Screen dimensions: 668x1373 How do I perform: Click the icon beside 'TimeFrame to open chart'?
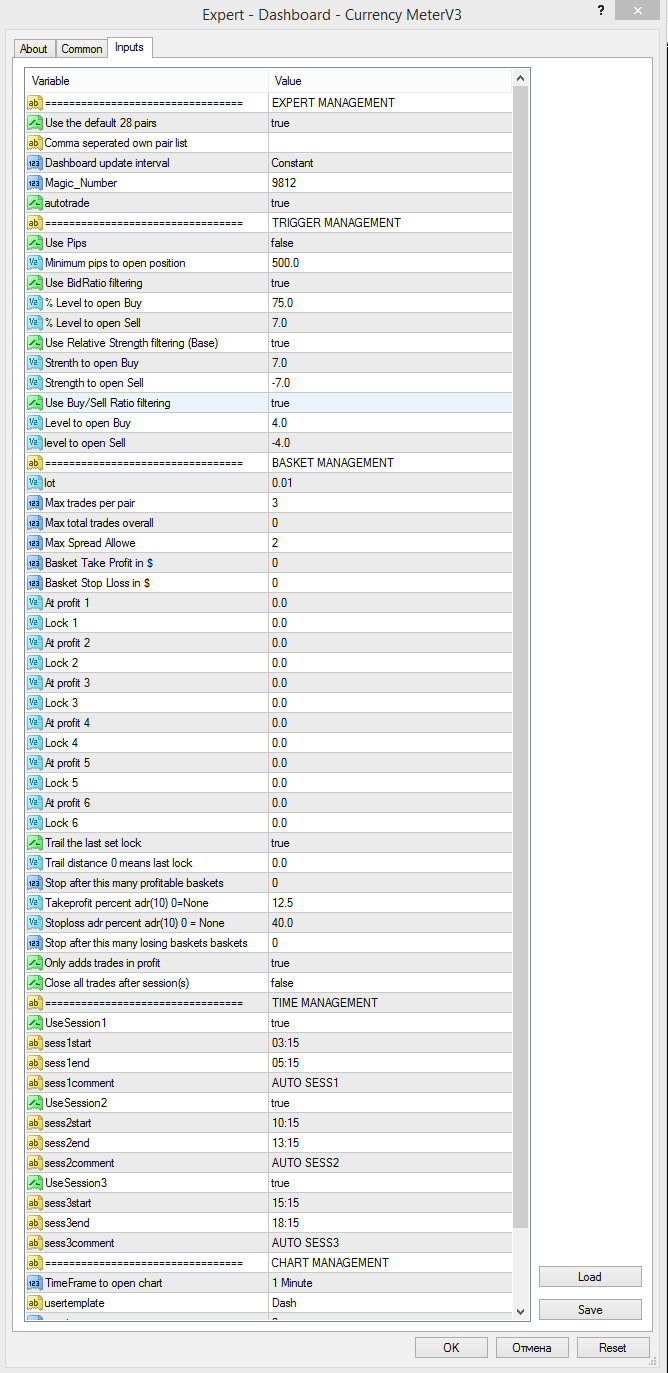pos(34,1283)
